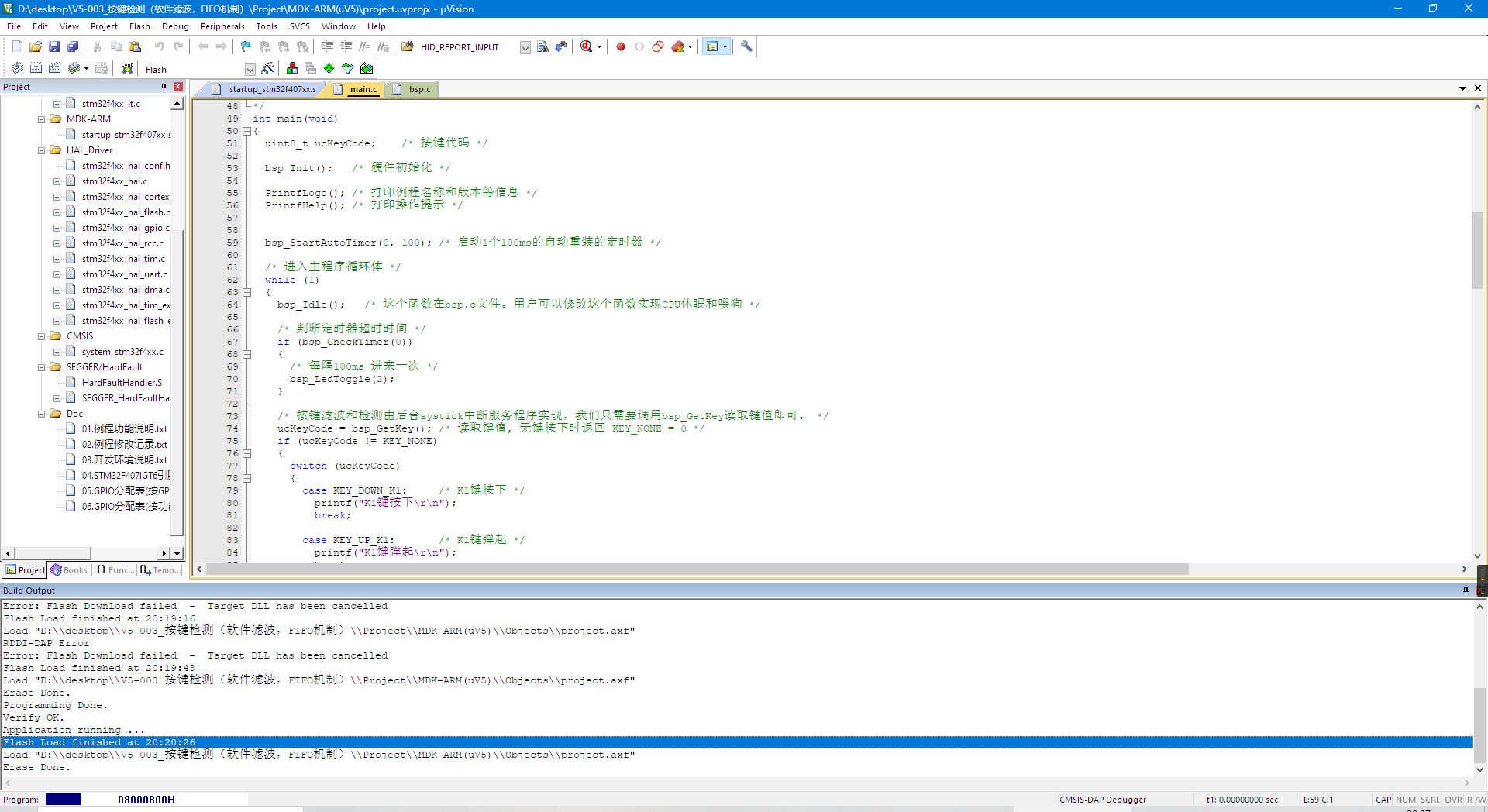1488x812 pixels.
Task: Click CMSIS-DAP Debugger in status bar
Action: 1103,800
